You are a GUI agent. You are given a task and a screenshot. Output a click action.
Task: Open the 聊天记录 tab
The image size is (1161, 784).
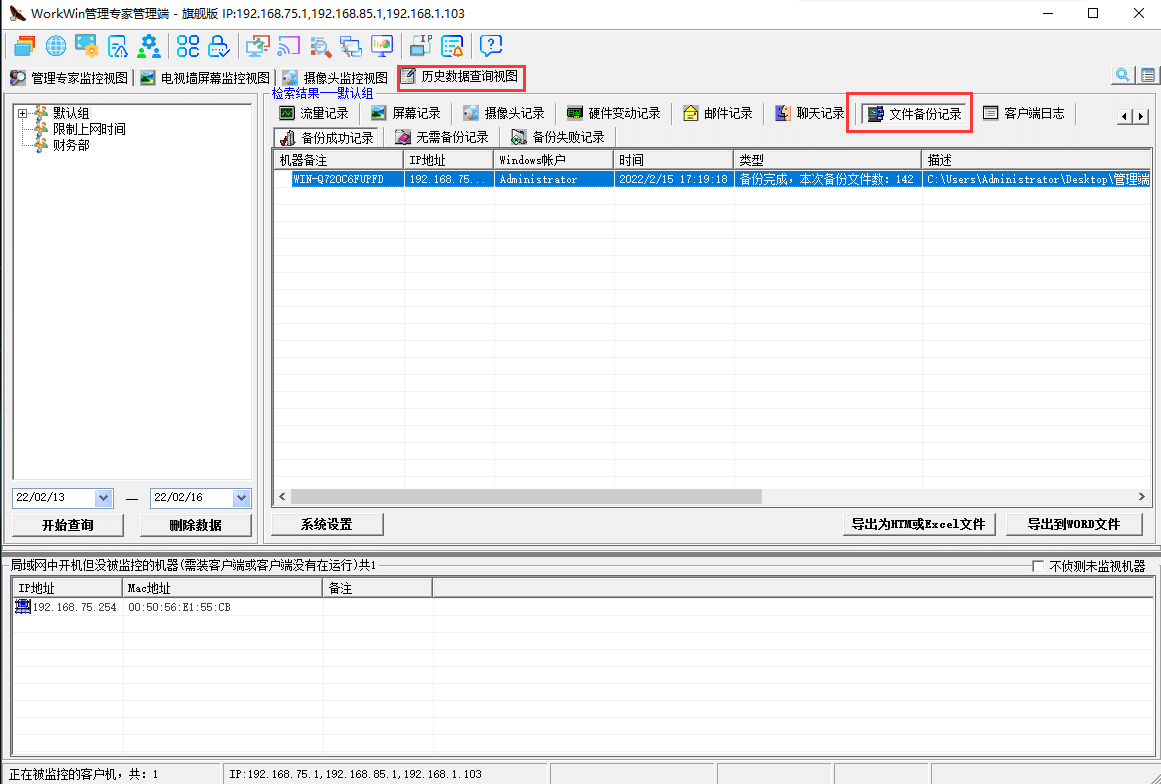(x=809, y=113)
